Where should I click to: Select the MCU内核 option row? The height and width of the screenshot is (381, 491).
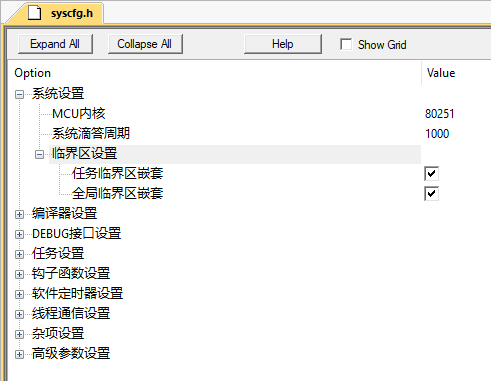click(79, 114)
